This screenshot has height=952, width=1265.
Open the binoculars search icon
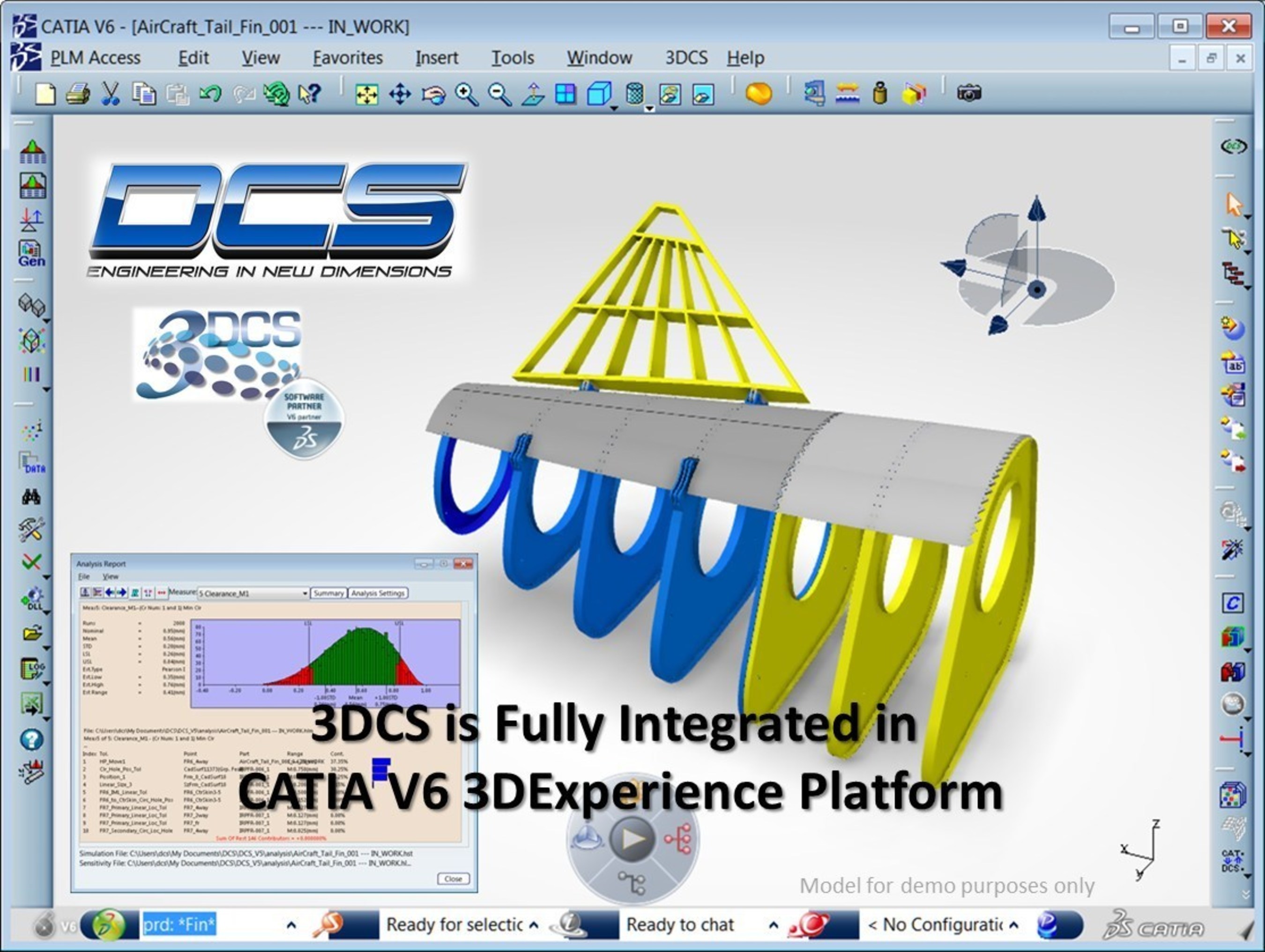coord(31,497)
